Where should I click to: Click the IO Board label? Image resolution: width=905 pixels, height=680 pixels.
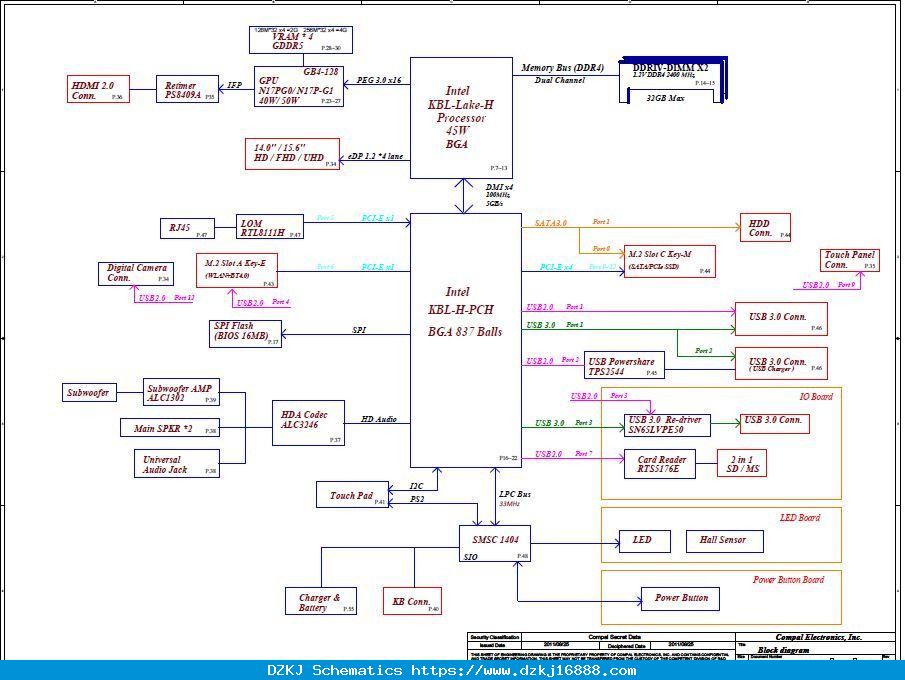[x=816, y=397]
